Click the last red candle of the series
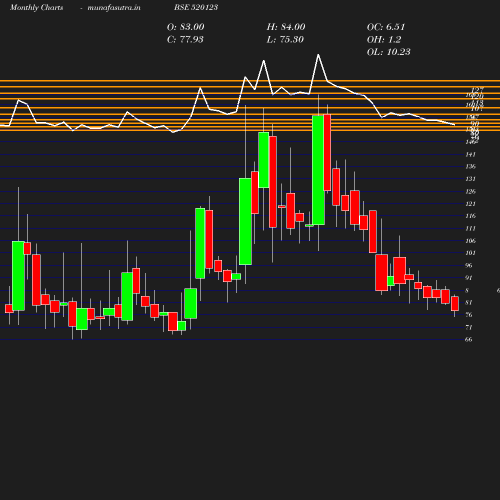 click(x=455, y=304)
